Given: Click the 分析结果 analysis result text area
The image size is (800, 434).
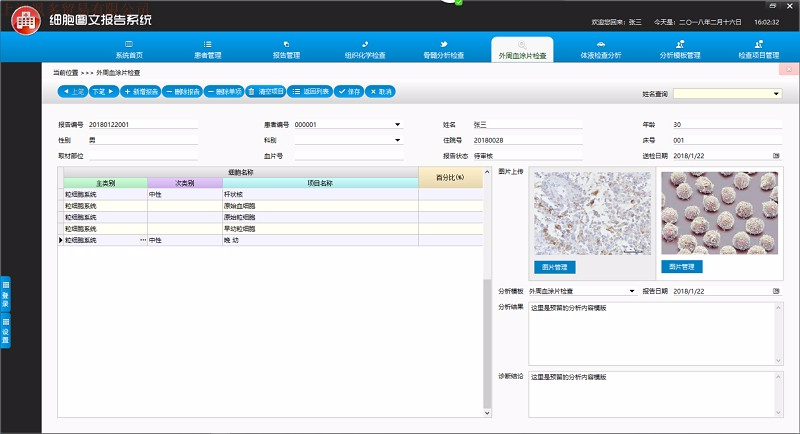Looking at the screenshot, I should pyautogui.click(x=652, y=334).
